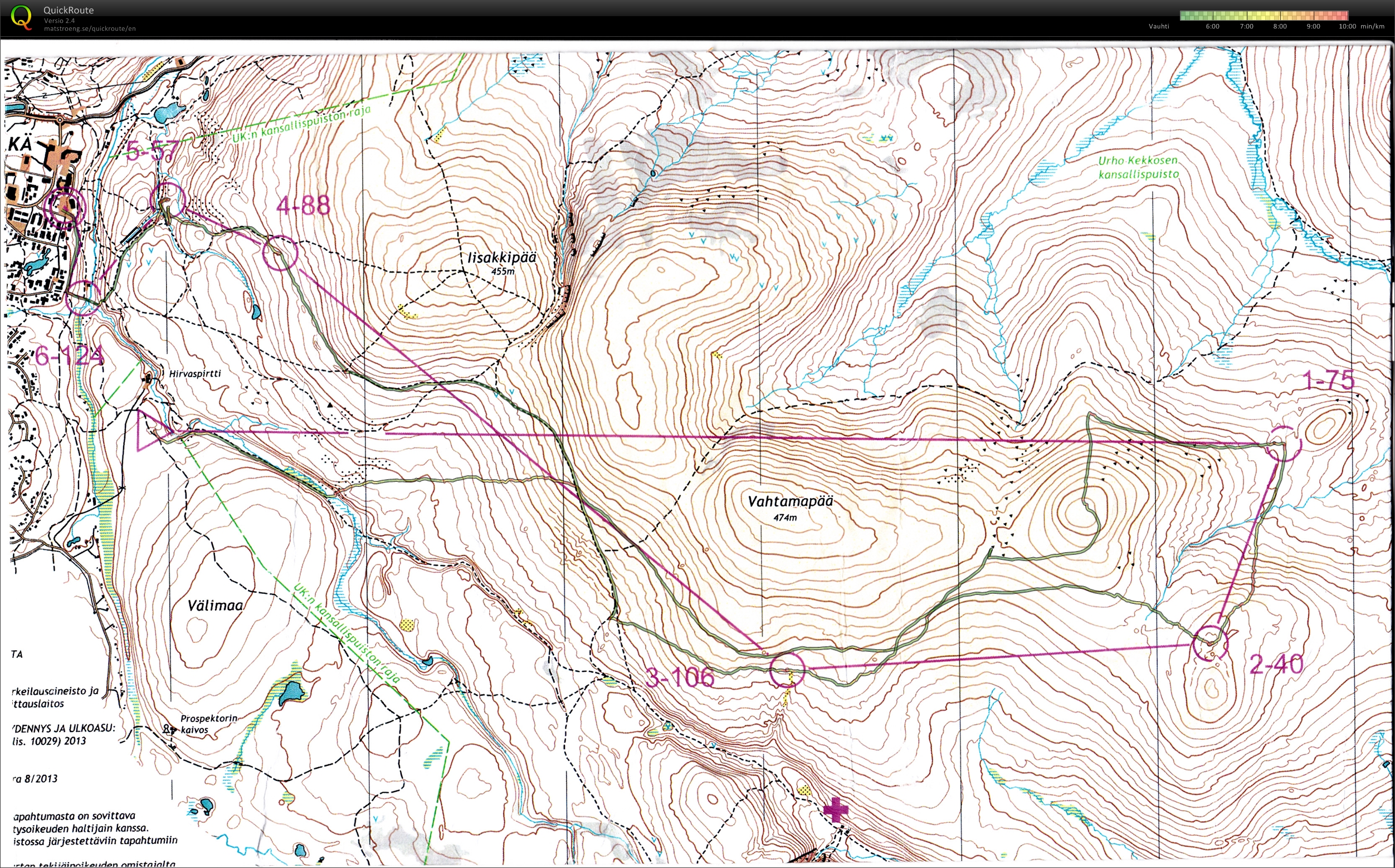Screen dimensions: 1395x868
Task: Select control circle 6-124
Action: click(x=84, y=298)
